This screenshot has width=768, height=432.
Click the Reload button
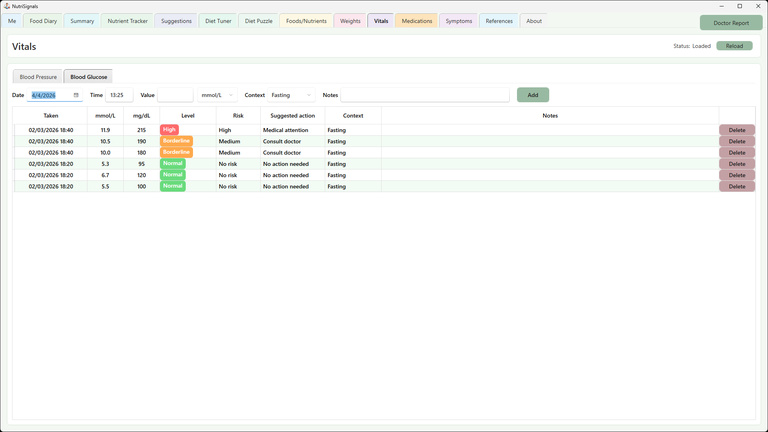click(734, 46)
